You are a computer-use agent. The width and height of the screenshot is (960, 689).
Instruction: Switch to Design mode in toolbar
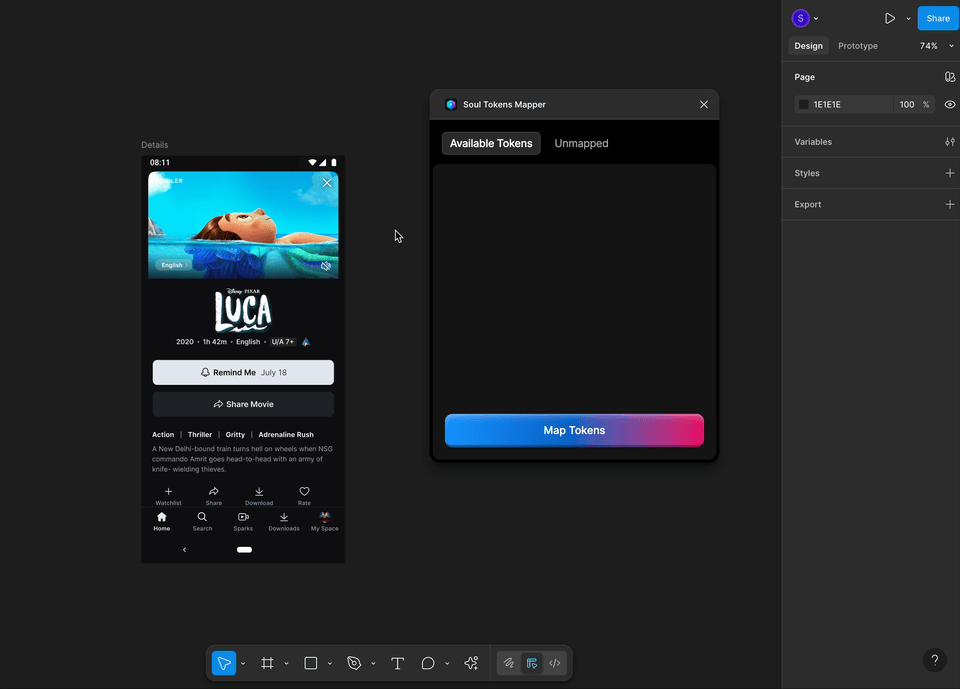coord(531,663)
